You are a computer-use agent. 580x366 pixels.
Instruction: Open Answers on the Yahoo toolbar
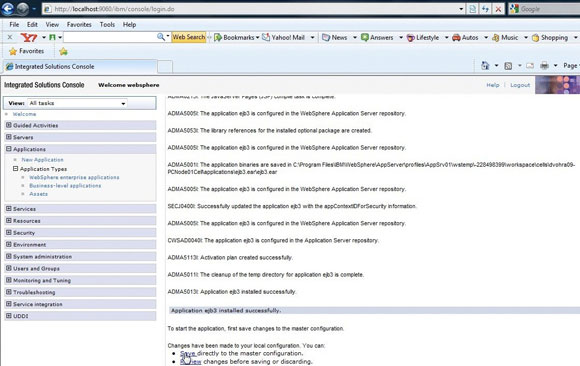[x=377, y=37]
